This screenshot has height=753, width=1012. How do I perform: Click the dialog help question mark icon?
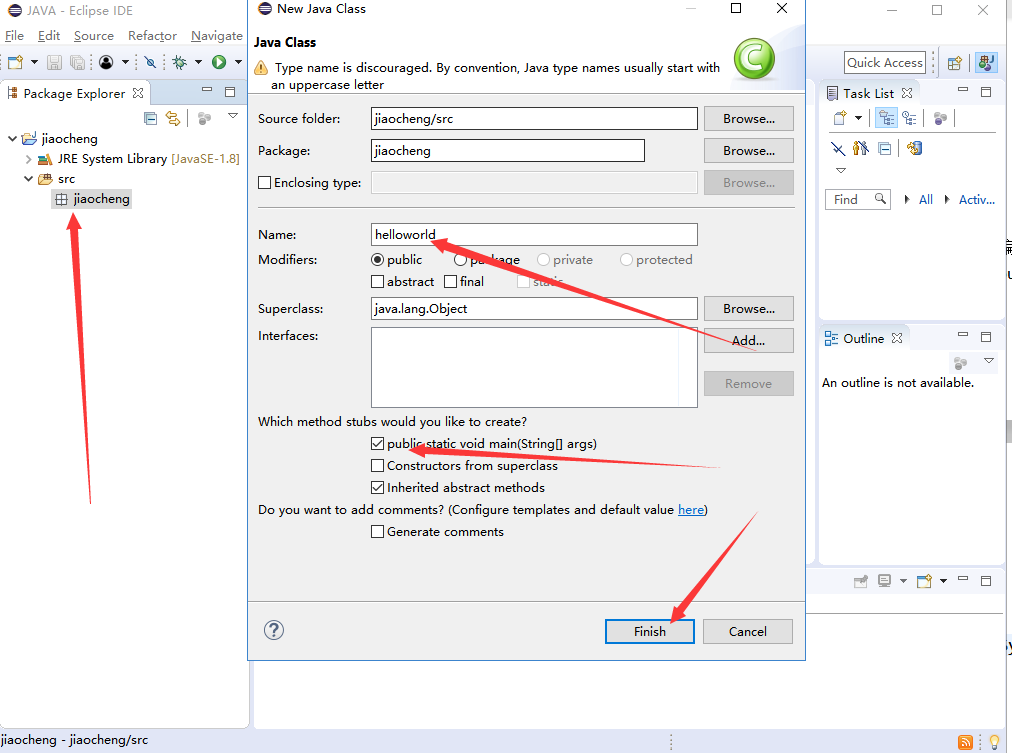coord(274,630)
